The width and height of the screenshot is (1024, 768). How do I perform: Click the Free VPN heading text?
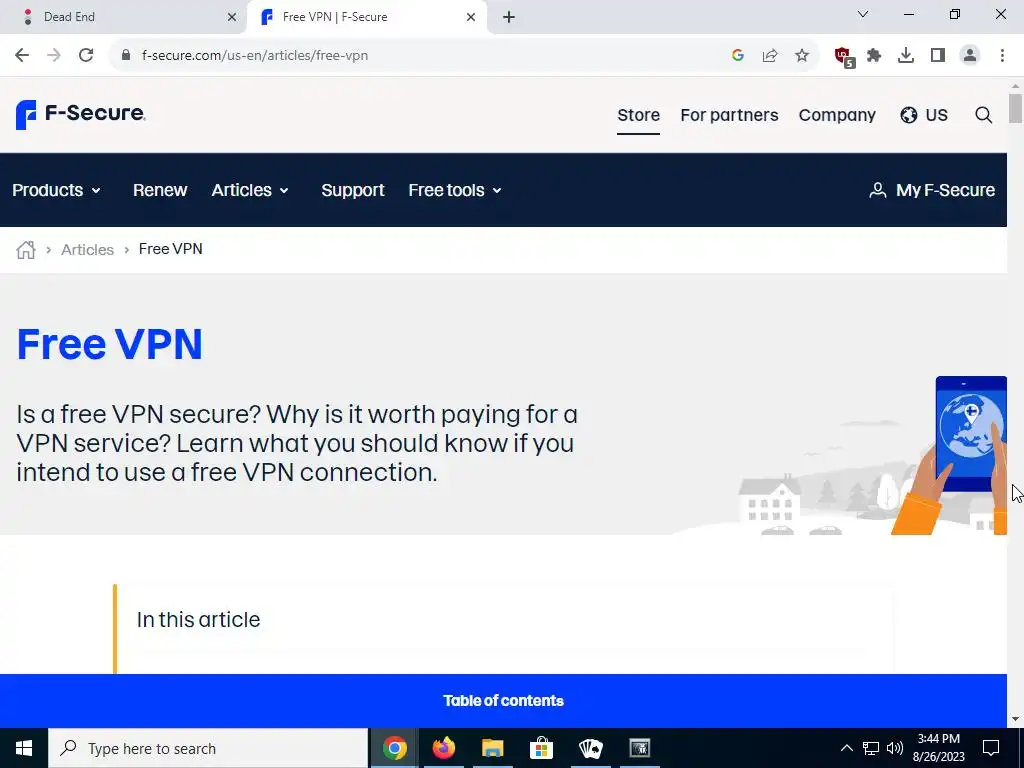110,344
